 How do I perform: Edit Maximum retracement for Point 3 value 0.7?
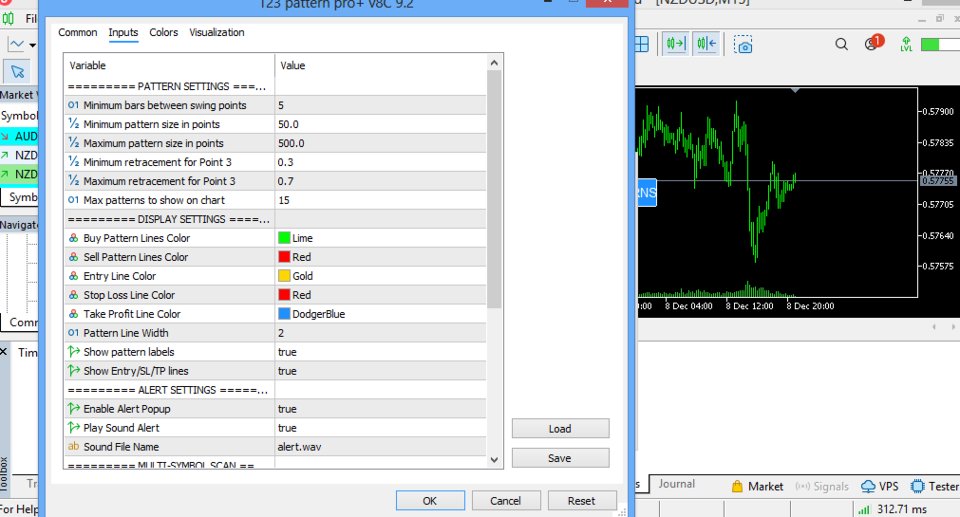point(380,181)
